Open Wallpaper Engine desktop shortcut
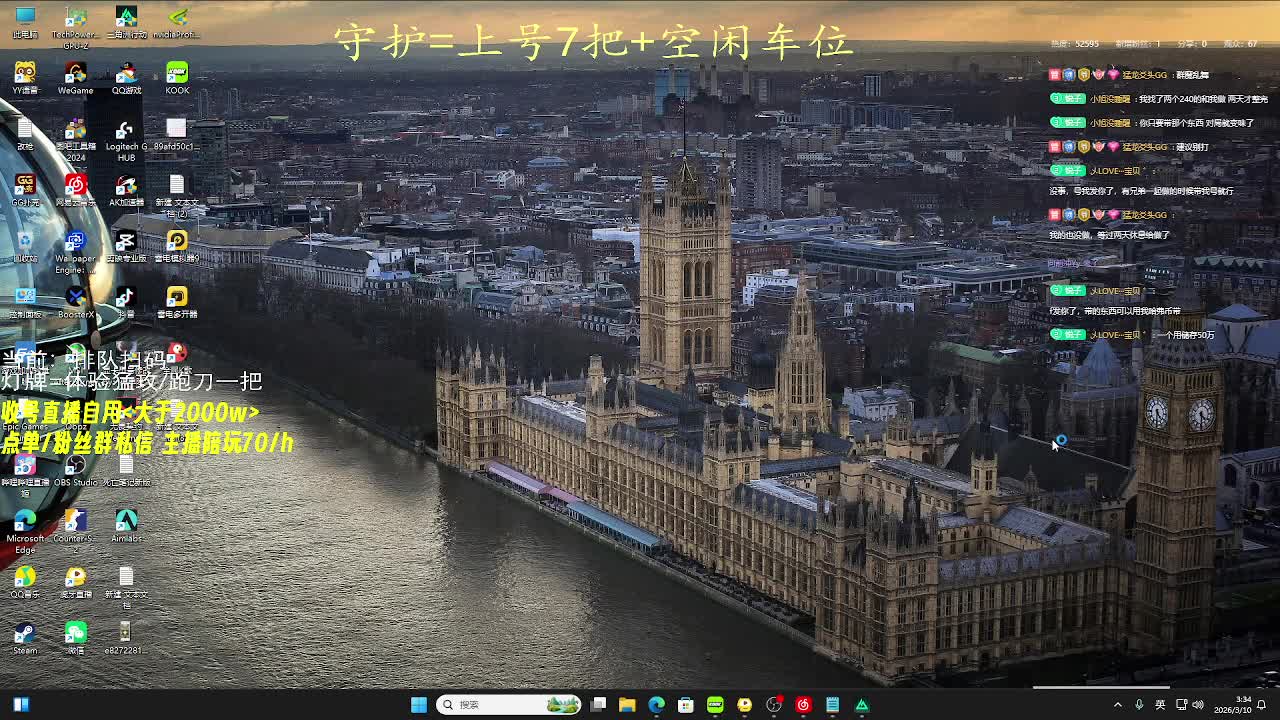The image size is (1280, 720). click(75, 243)
